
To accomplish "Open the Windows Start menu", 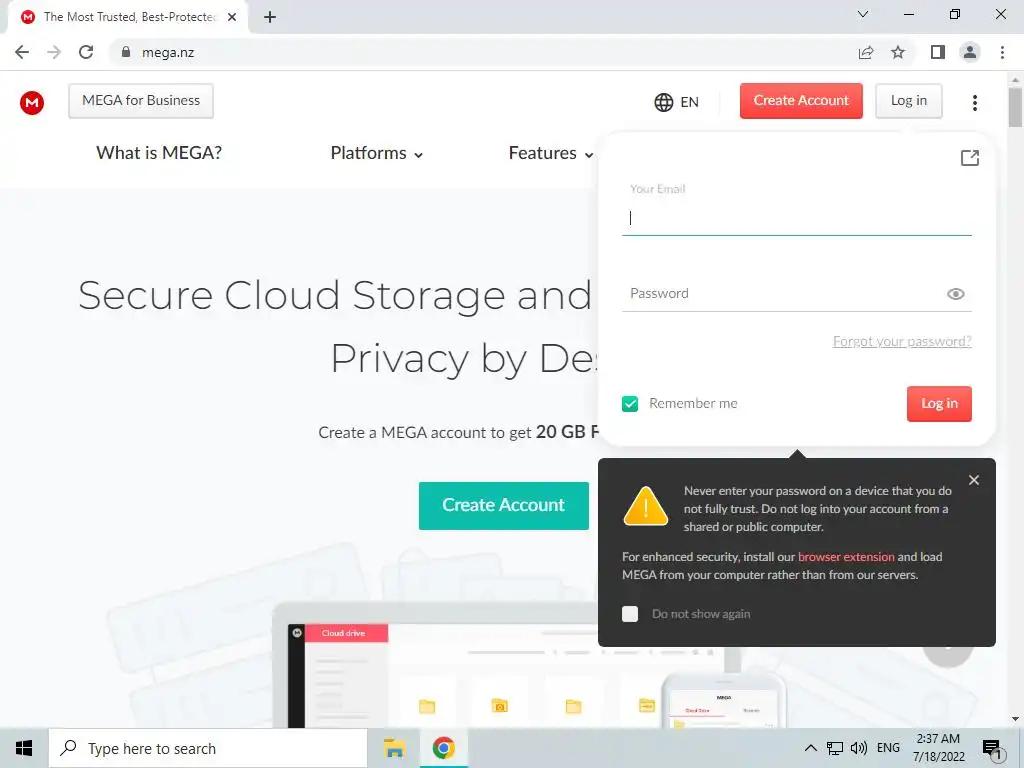I will (x=24, y=748).
